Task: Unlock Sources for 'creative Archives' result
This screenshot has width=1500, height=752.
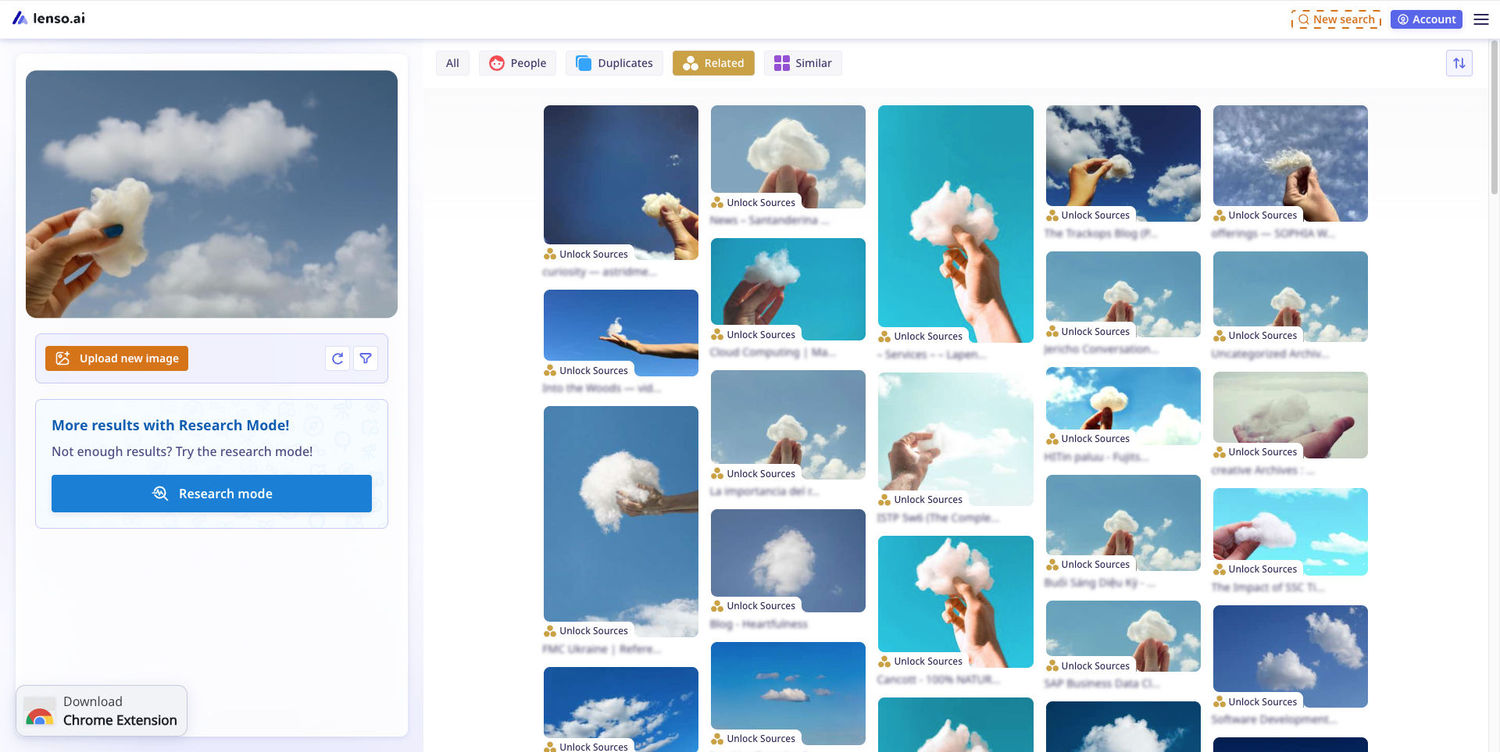Action: pyautogui.click(x=1256, y=452)
